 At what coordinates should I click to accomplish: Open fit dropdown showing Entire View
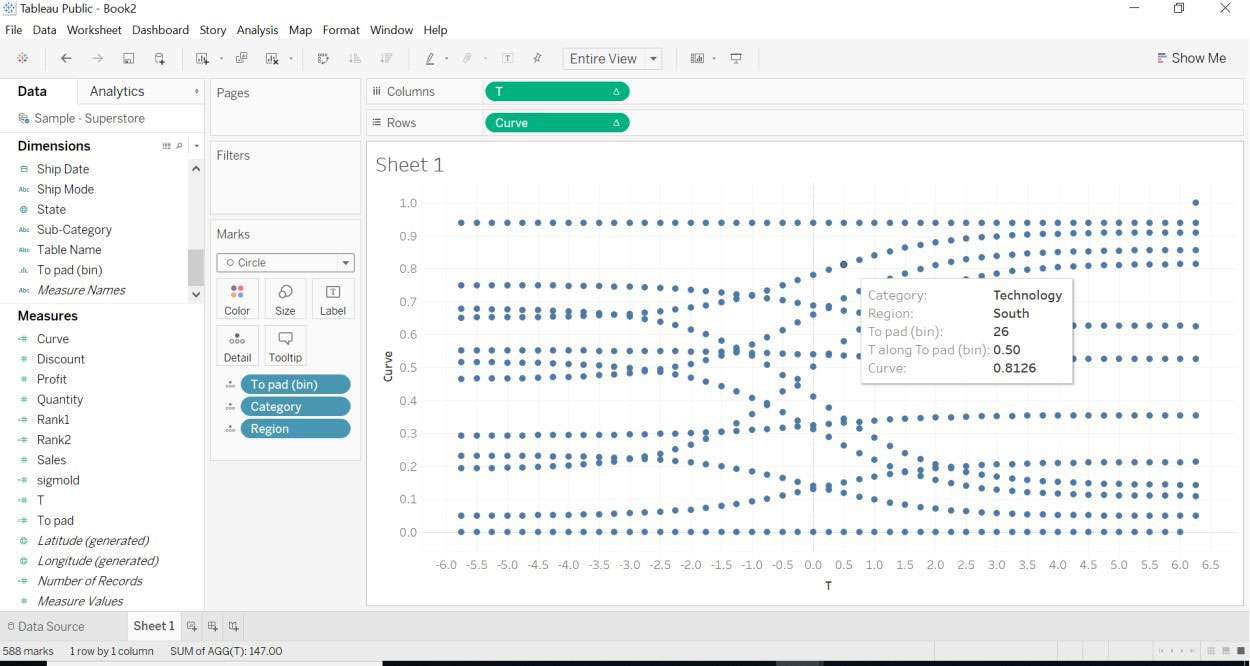click(612, 58)
